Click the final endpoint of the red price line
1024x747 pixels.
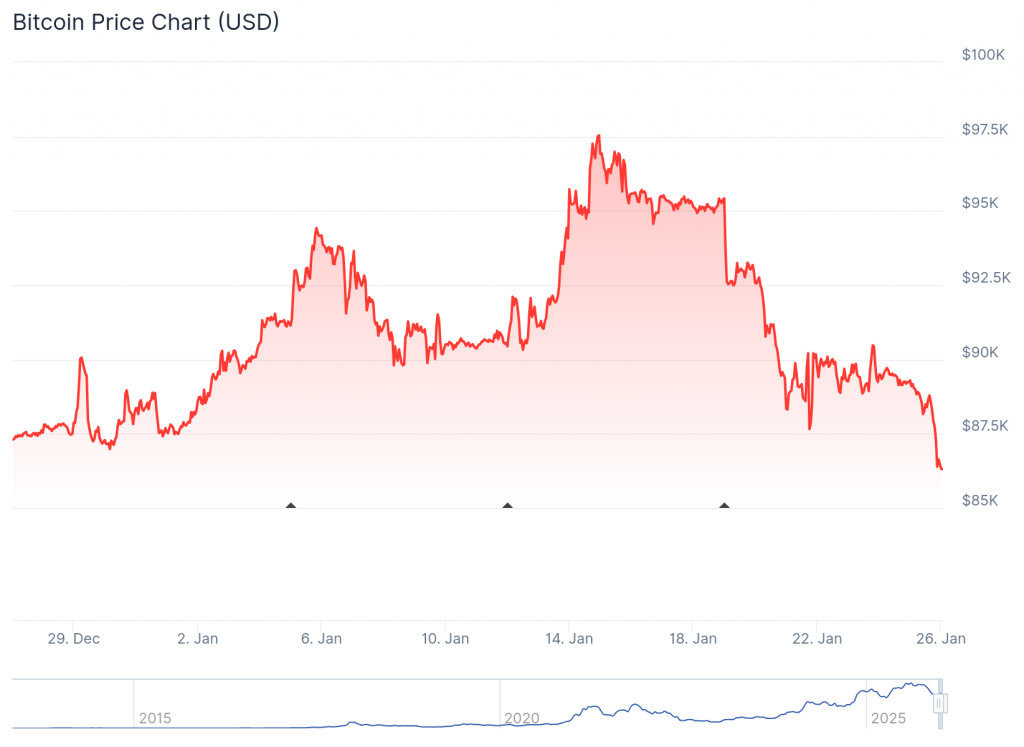tap(941, 468)
